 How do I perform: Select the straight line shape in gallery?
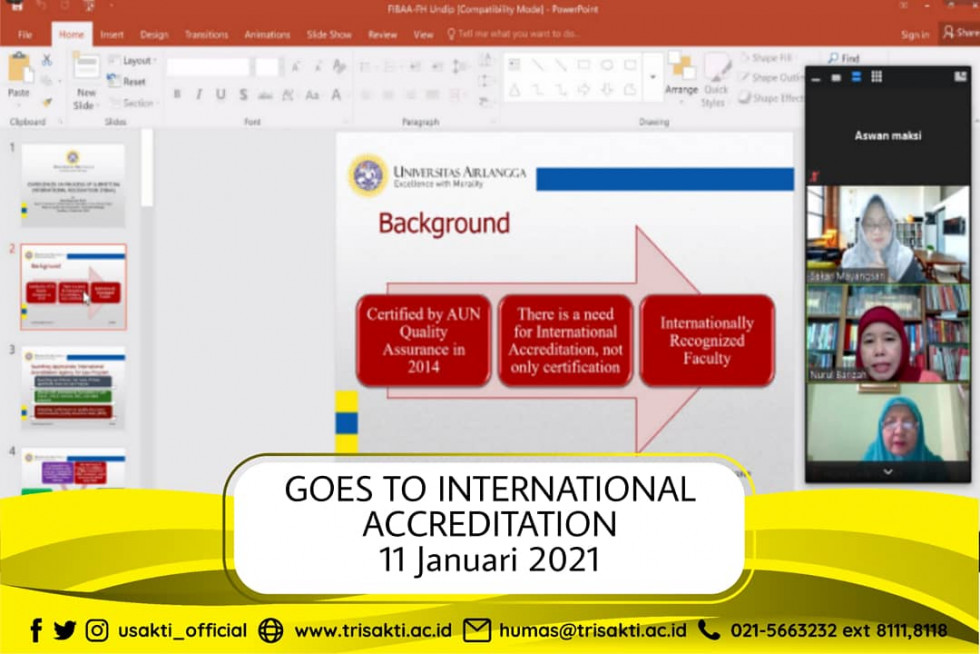tap(538, 65)
